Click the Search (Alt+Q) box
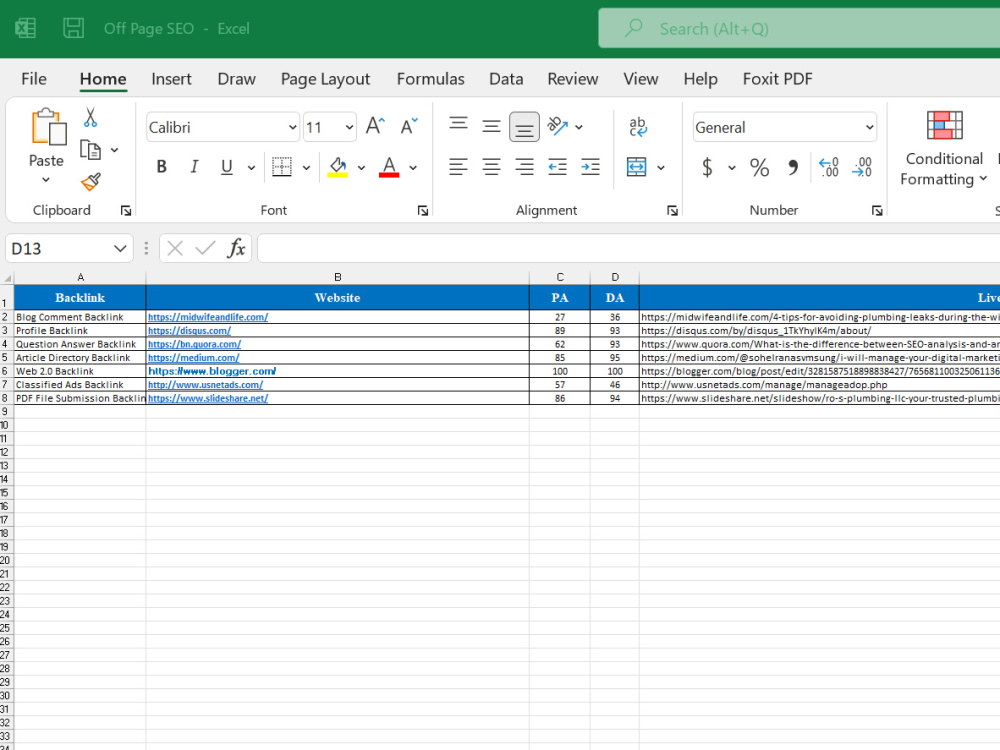This screenshot has width=1000, height=750. 799,28
